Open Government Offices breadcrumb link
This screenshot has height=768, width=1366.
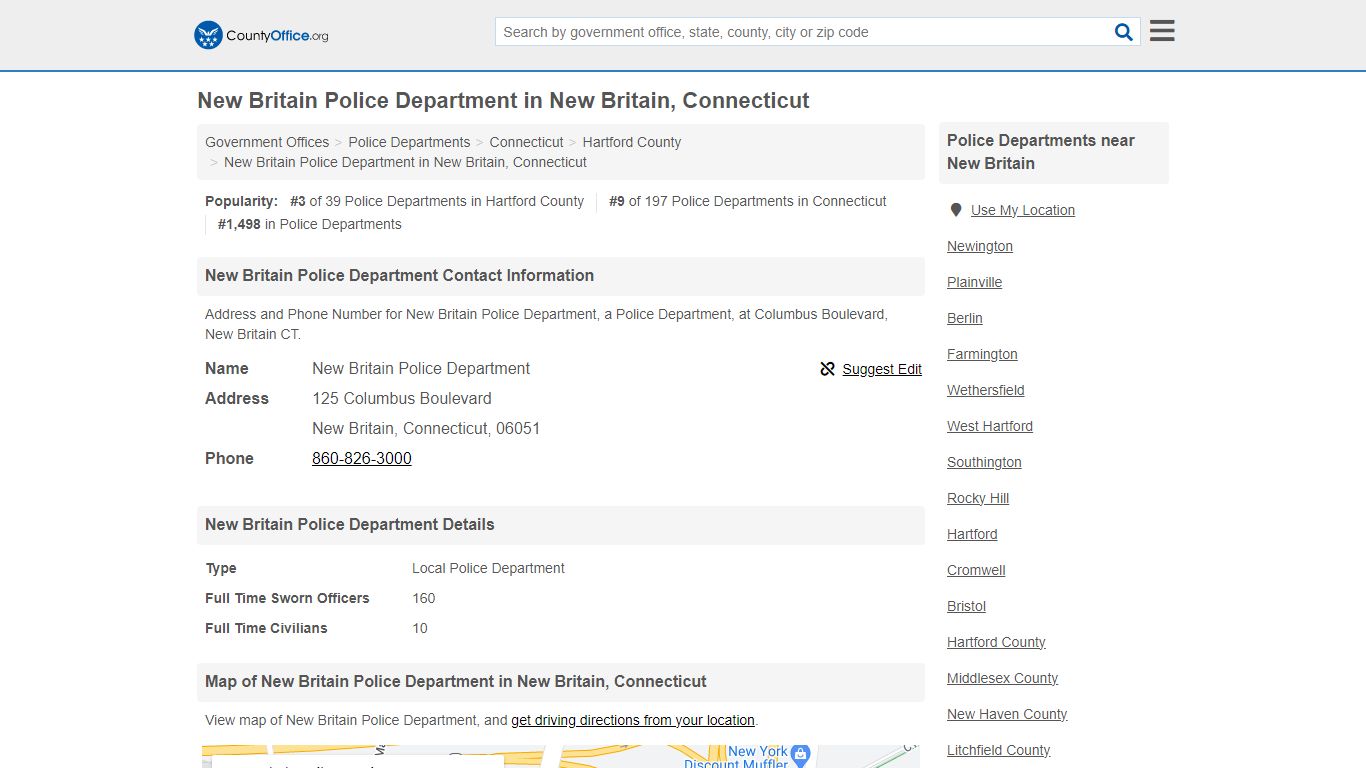click(x=267, y=142)
